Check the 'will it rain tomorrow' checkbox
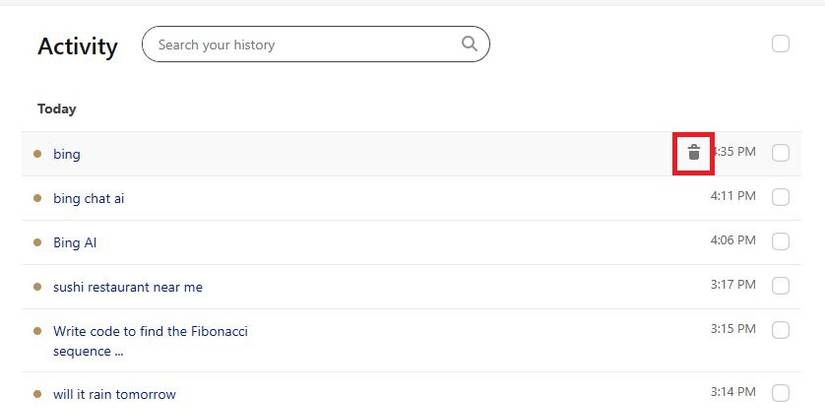Image resolution: width=825 pixels, height=409 pixels. tap(781, 393)
